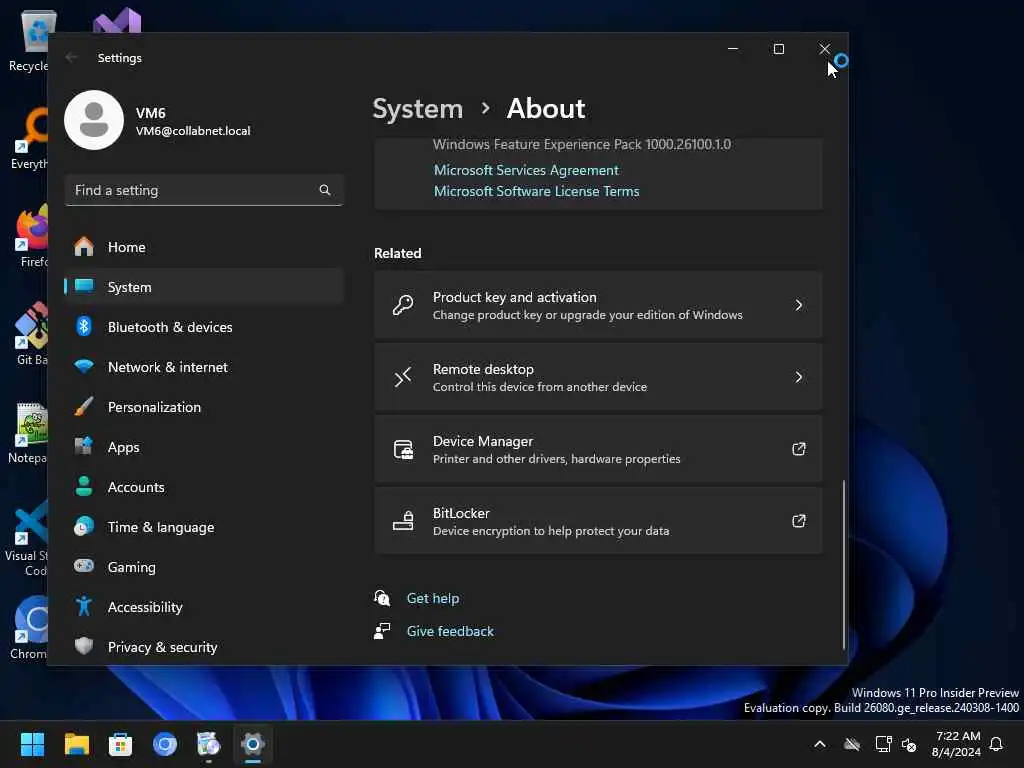Open the Windows Start menu
This screenshot has height=768, width=1024.
(32, 744)
